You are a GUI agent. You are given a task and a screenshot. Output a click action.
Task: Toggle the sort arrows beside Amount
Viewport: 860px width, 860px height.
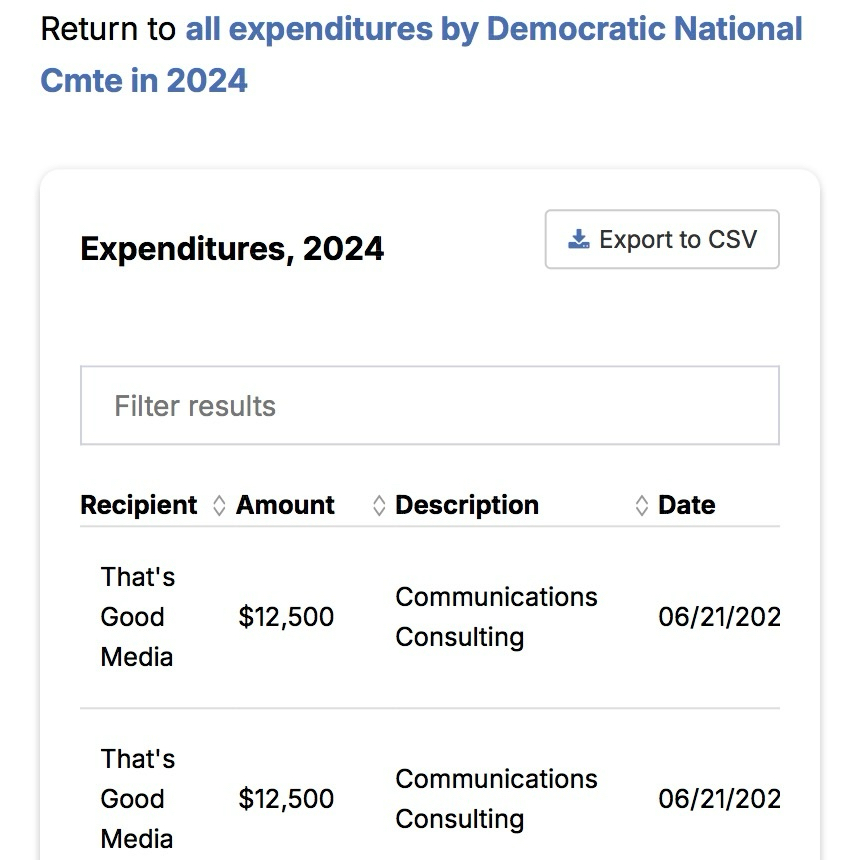point(379,506)
